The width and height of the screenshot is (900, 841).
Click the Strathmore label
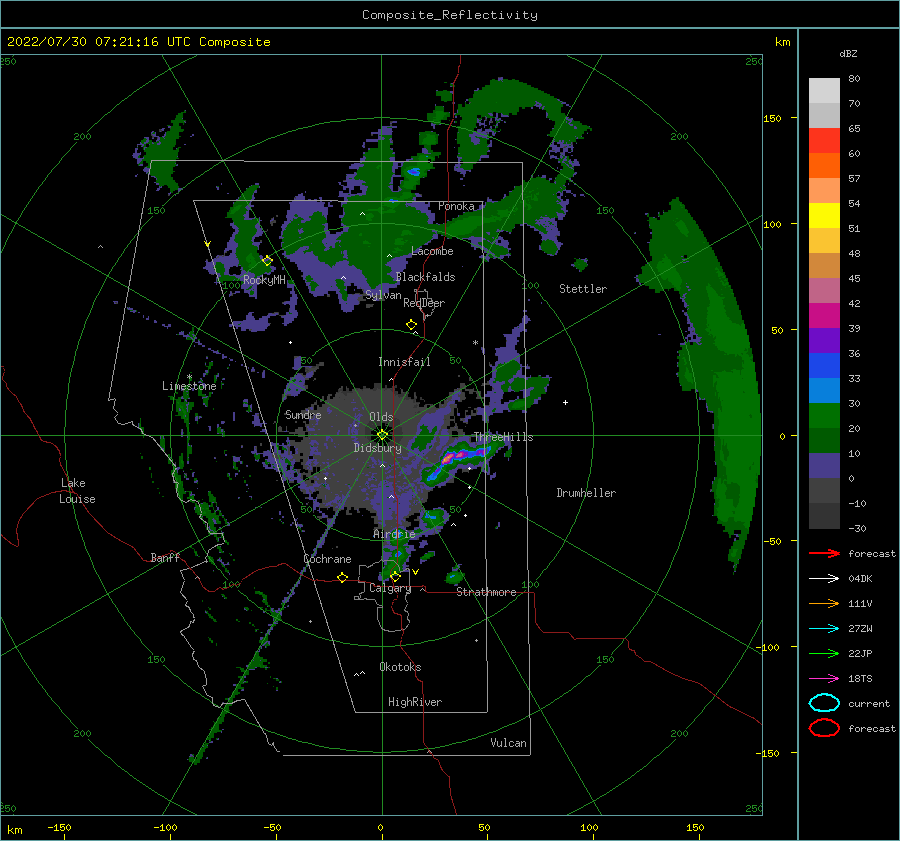[486, 592]
